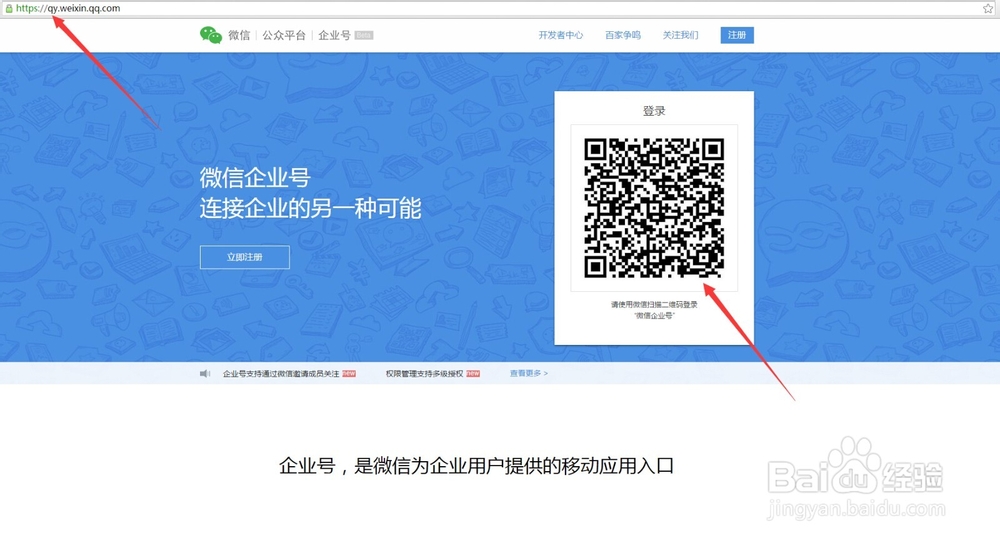Screen dimensions: 1000x543
Task: Click the speaker announcement icon
Action: point(205,373)
